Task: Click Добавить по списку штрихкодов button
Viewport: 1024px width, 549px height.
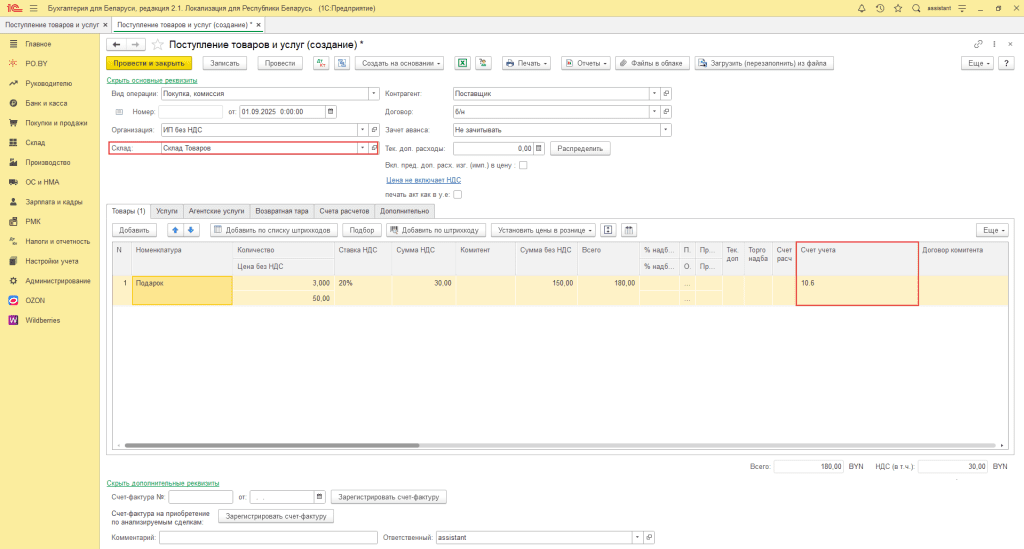Action: (274, 230)
